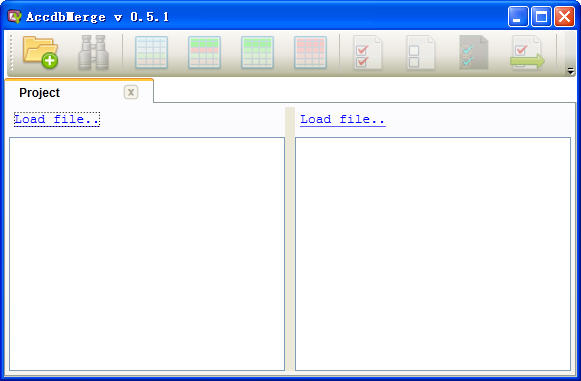The image size is (581, 381).
Task: Click inside the right empty file panel
Action: [x=433, y=254]
